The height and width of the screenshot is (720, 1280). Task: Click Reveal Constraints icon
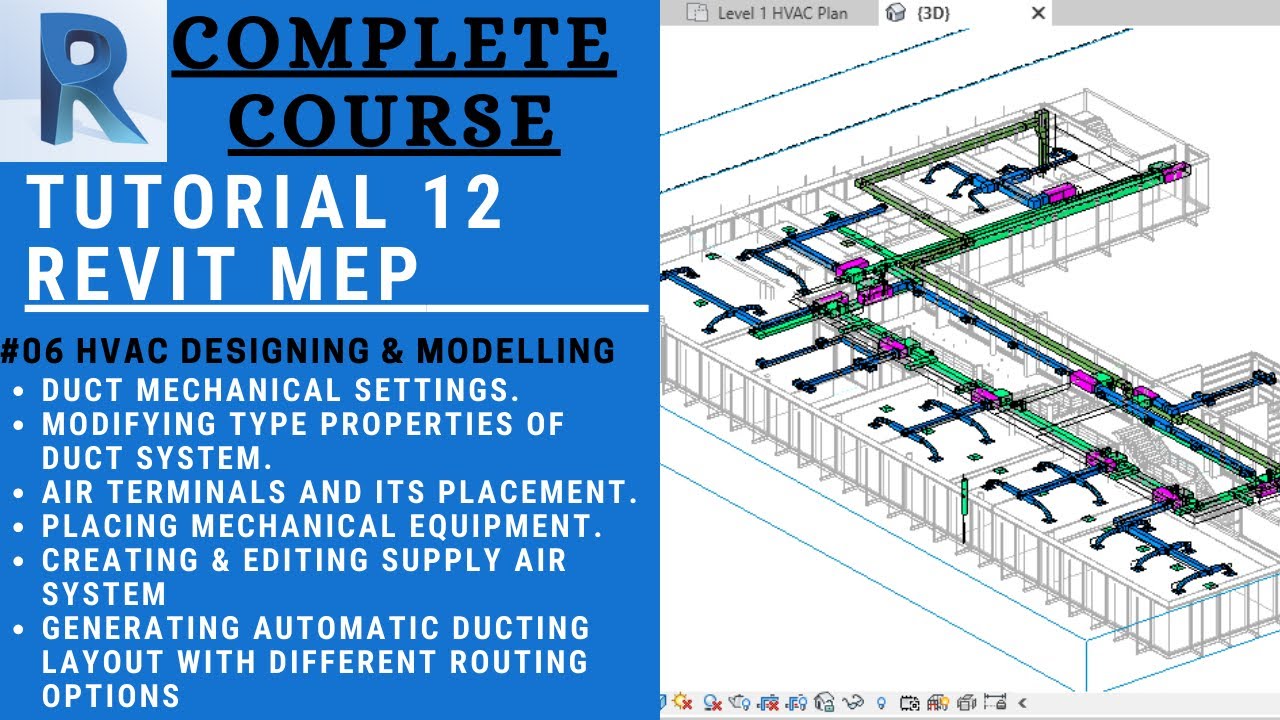click(x=995, y=702)
